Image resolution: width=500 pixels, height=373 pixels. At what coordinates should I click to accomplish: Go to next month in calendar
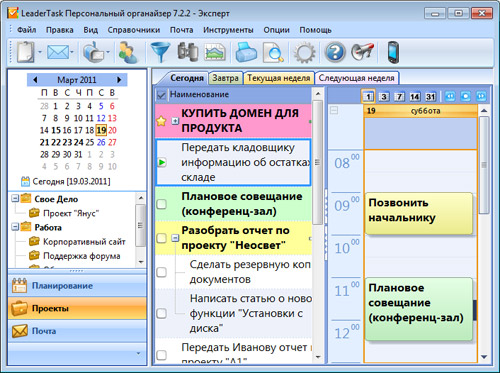coord(119,80)
